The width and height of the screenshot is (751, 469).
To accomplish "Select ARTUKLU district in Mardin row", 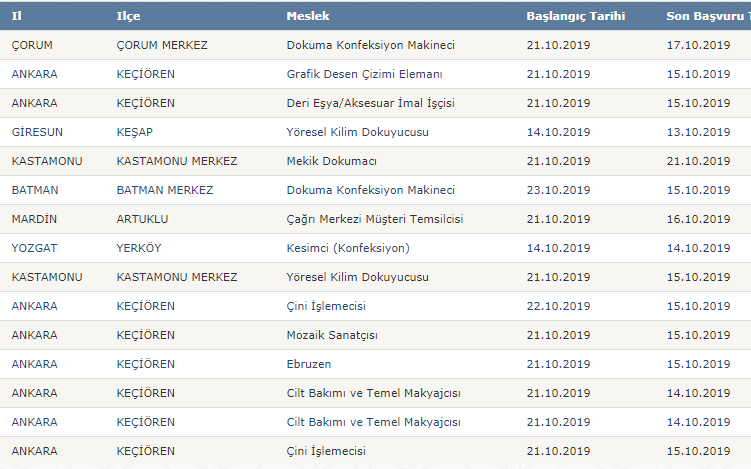I will [142, 219].
